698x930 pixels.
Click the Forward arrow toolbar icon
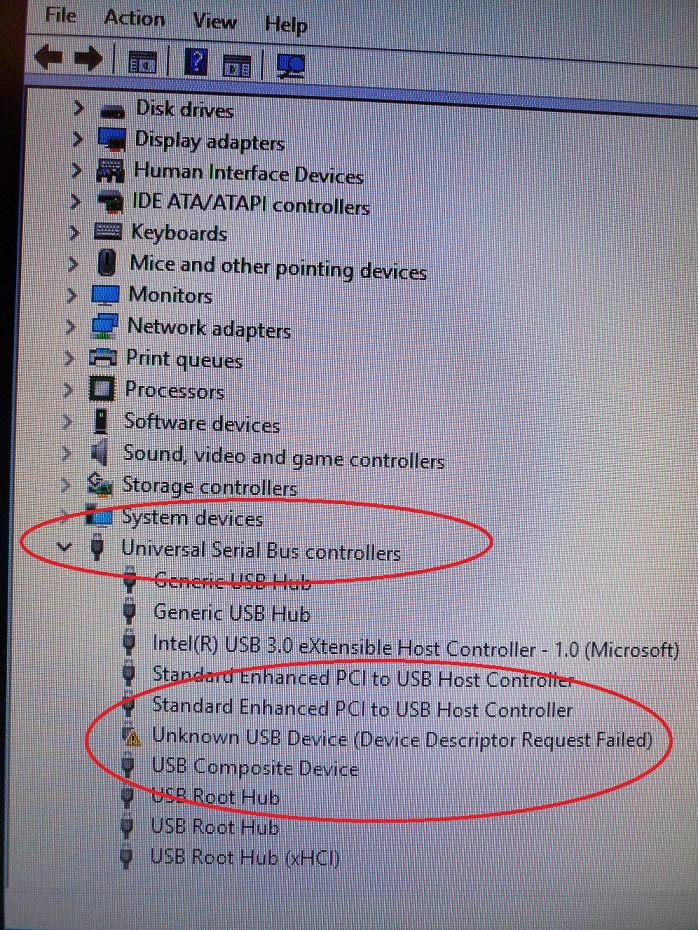(x=88, y=59)
